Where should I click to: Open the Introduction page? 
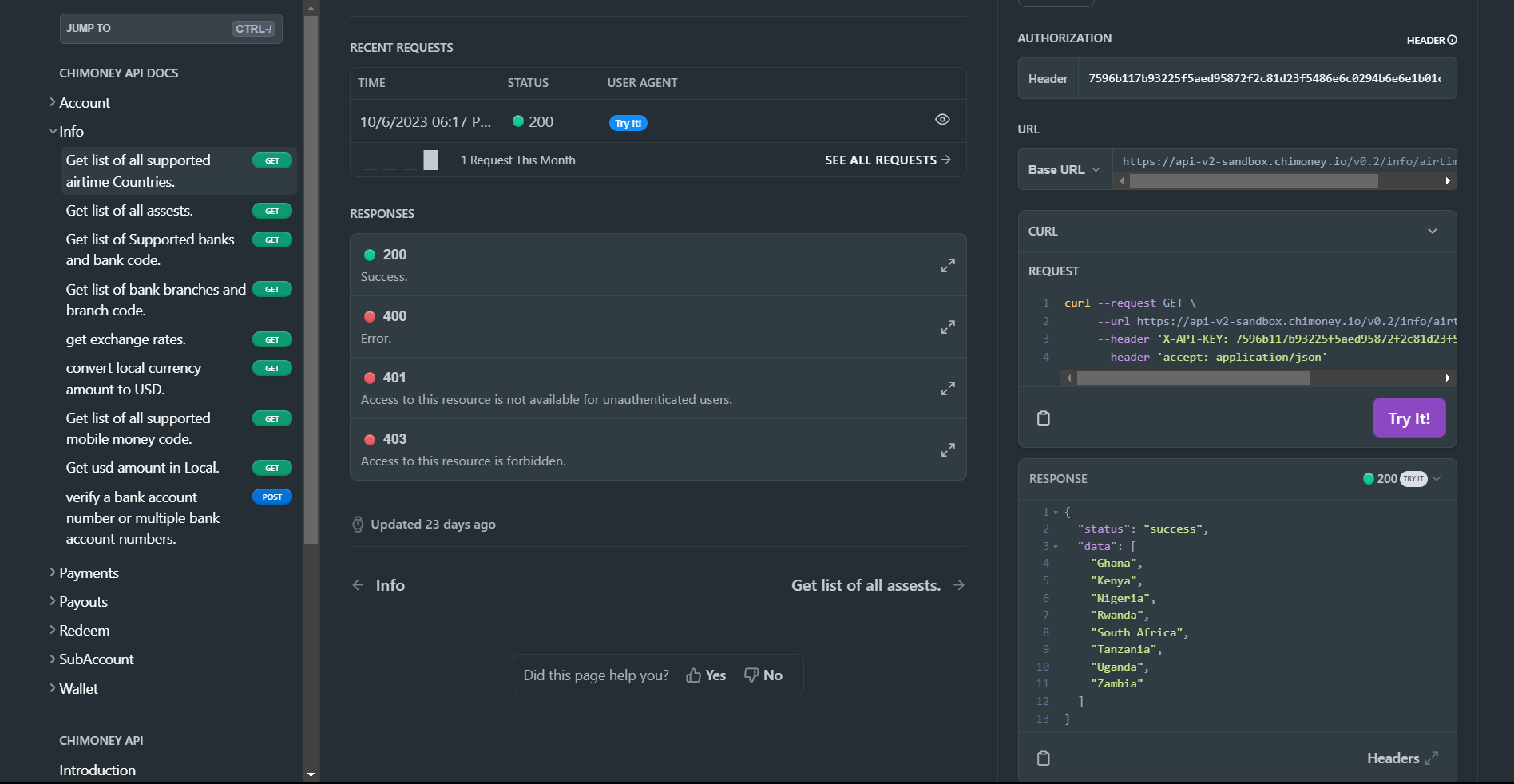97,770
